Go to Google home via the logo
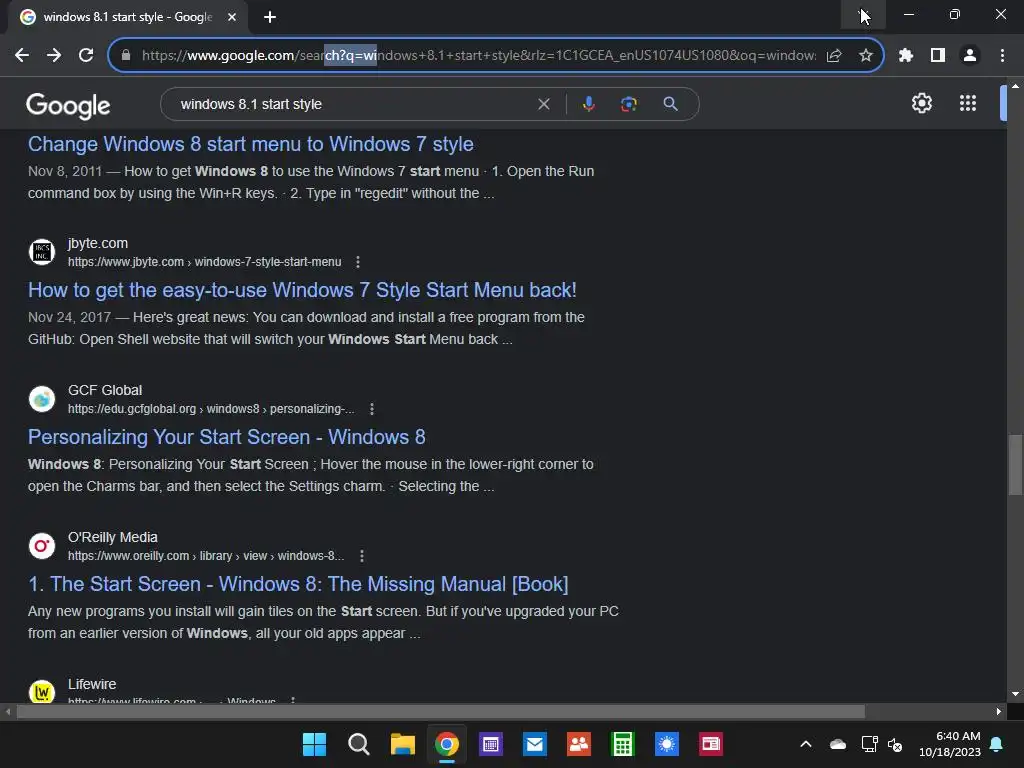 (x=68, y=105)
